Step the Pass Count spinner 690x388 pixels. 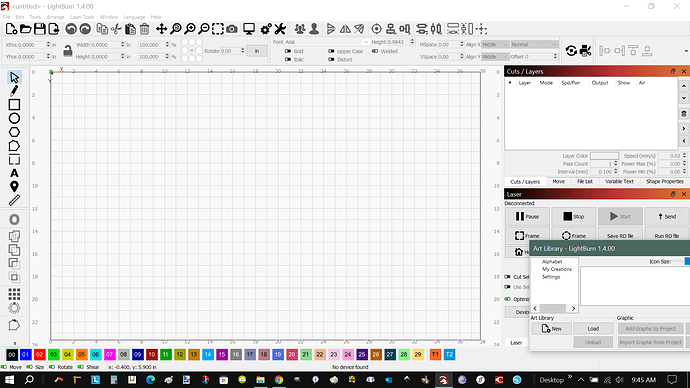click(x=616, y=164)
